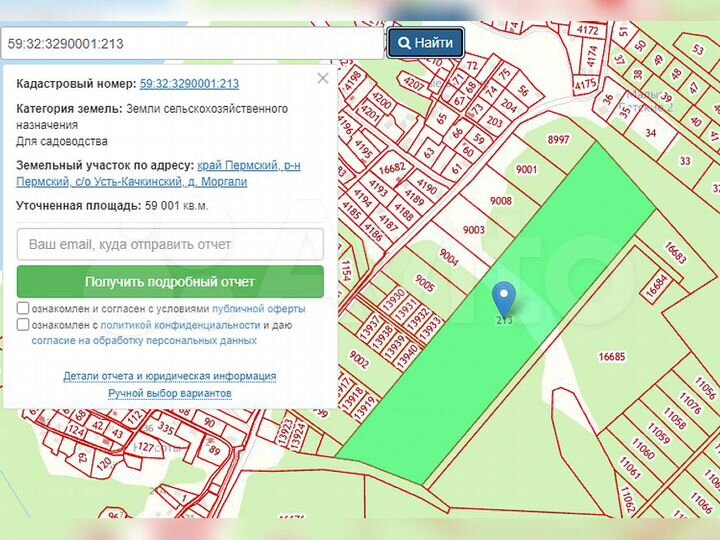Click parcel 9004 on the map

[x=448, y=258]
